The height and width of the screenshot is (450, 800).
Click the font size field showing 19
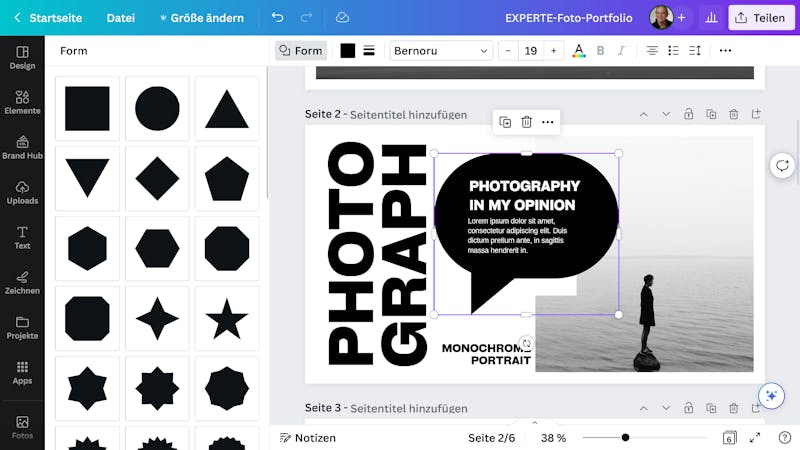tap(531, 51)
